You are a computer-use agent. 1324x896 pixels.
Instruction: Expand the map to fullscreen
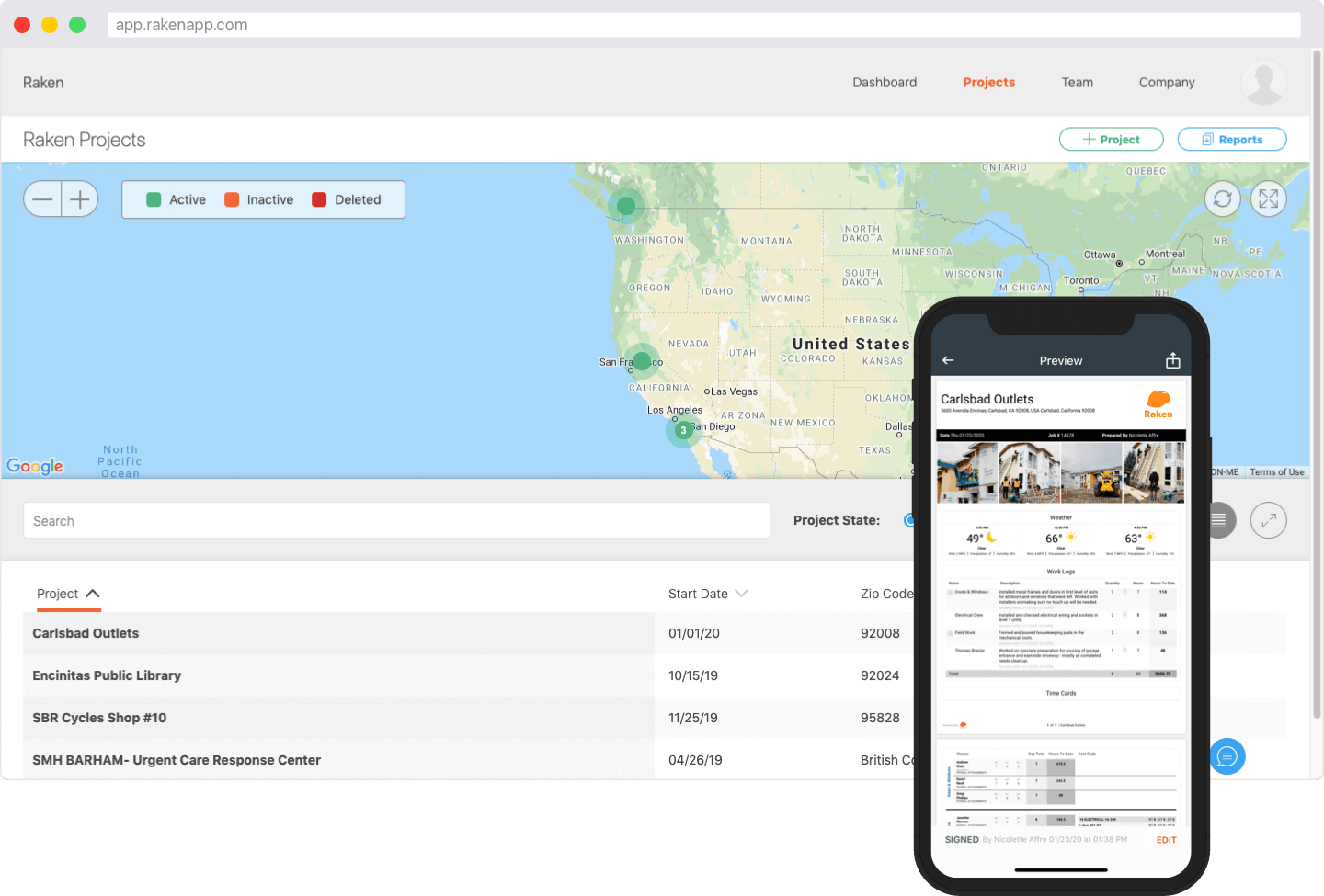(1268, 198)
